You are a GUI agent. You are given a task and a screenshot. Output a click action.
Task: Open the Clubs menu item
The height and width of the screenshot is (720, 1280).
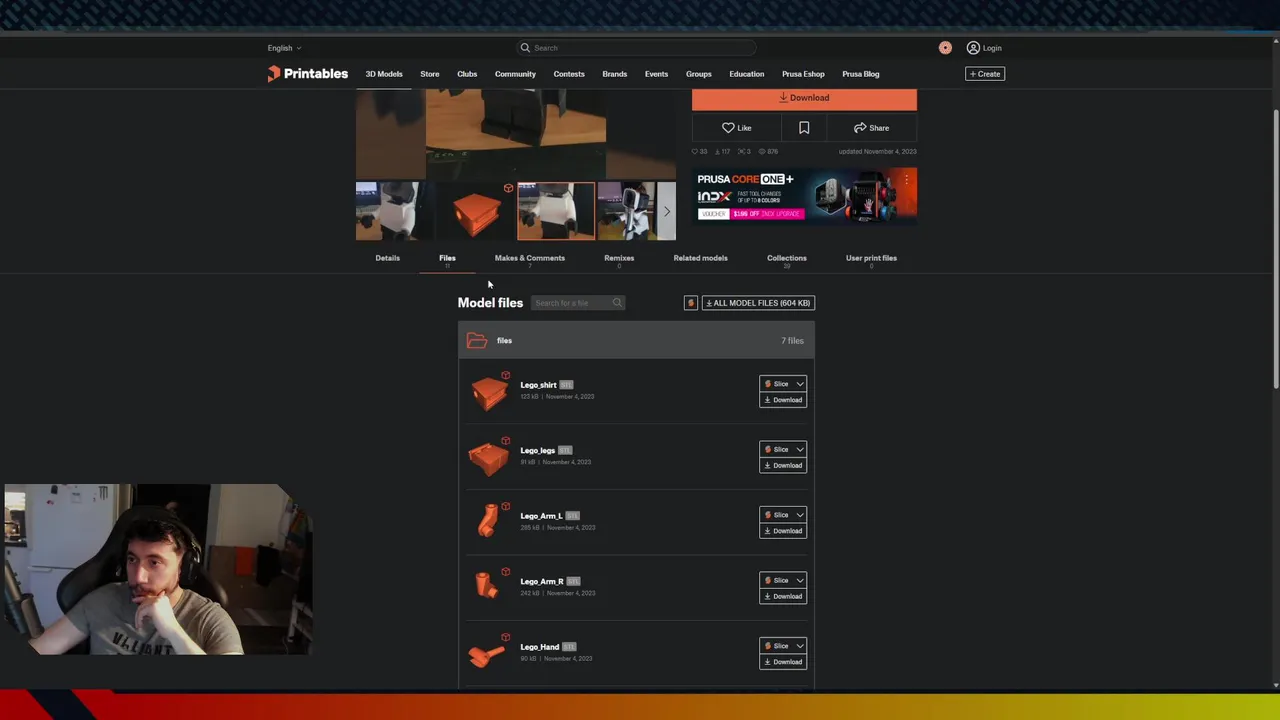click(467, 74)
